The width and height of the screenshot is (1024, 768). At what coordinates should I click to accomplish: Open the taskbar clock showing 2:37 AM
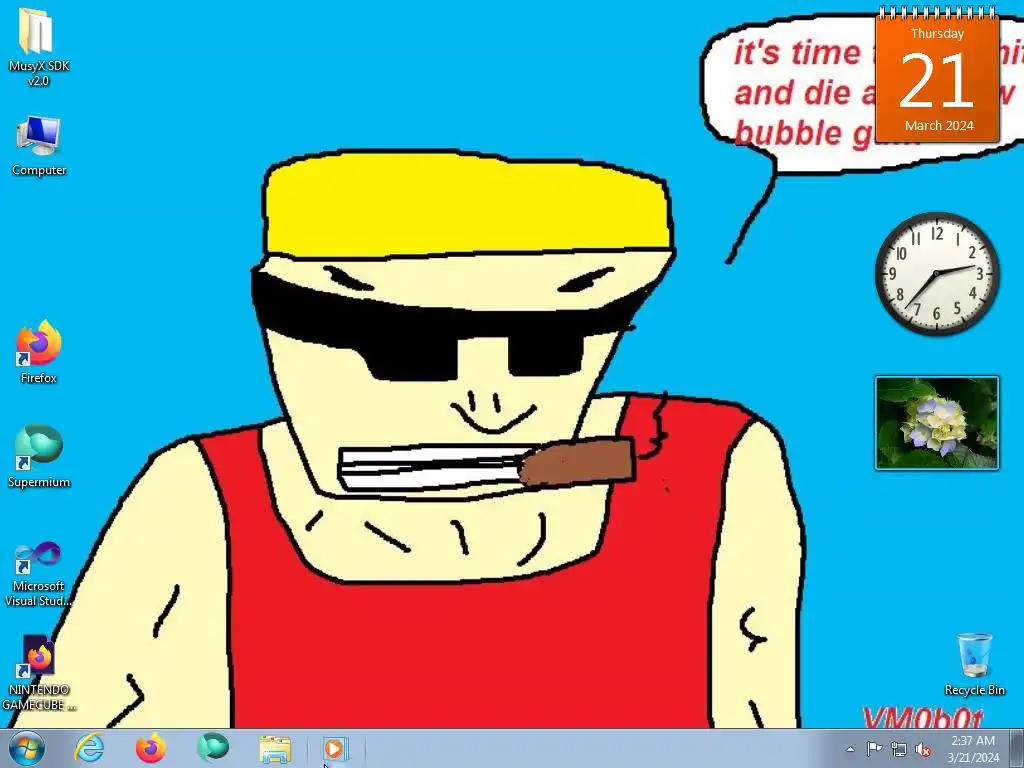pyautogui.click(x=973, y=749)
